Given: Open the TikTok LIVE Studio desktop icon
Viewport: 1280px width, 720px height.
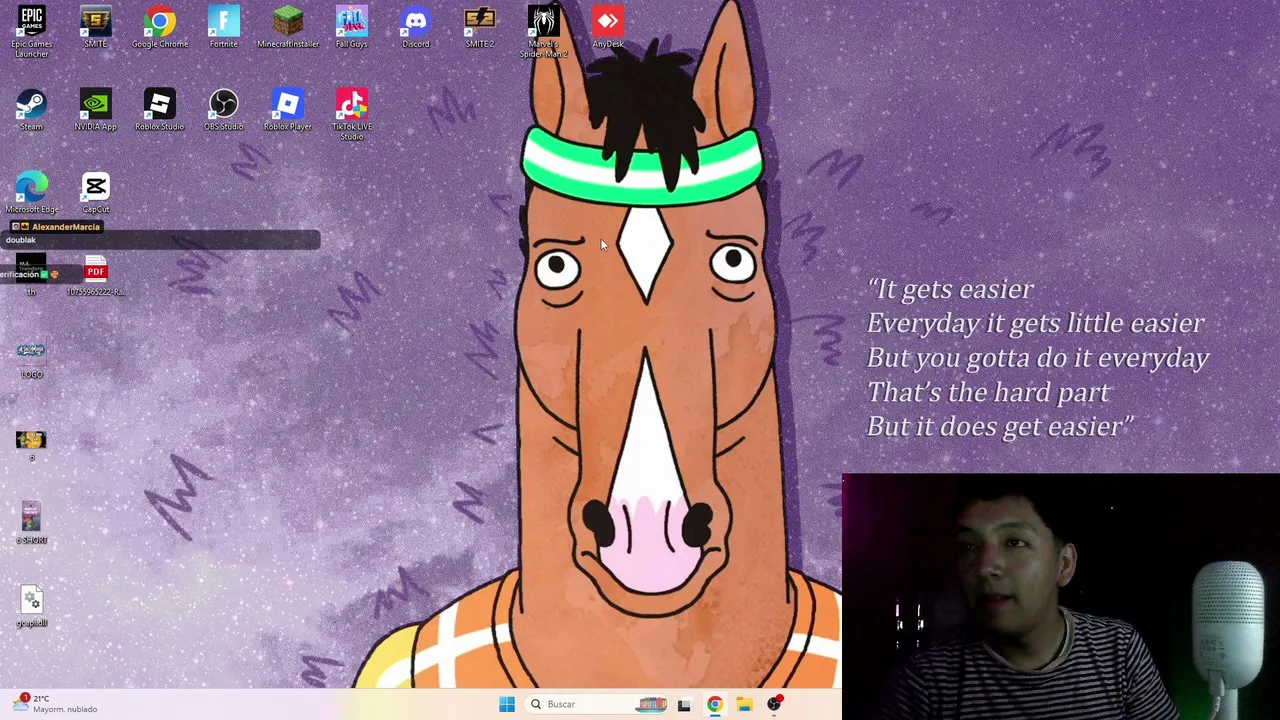Looking at the screenshot, I should (352, 114).
